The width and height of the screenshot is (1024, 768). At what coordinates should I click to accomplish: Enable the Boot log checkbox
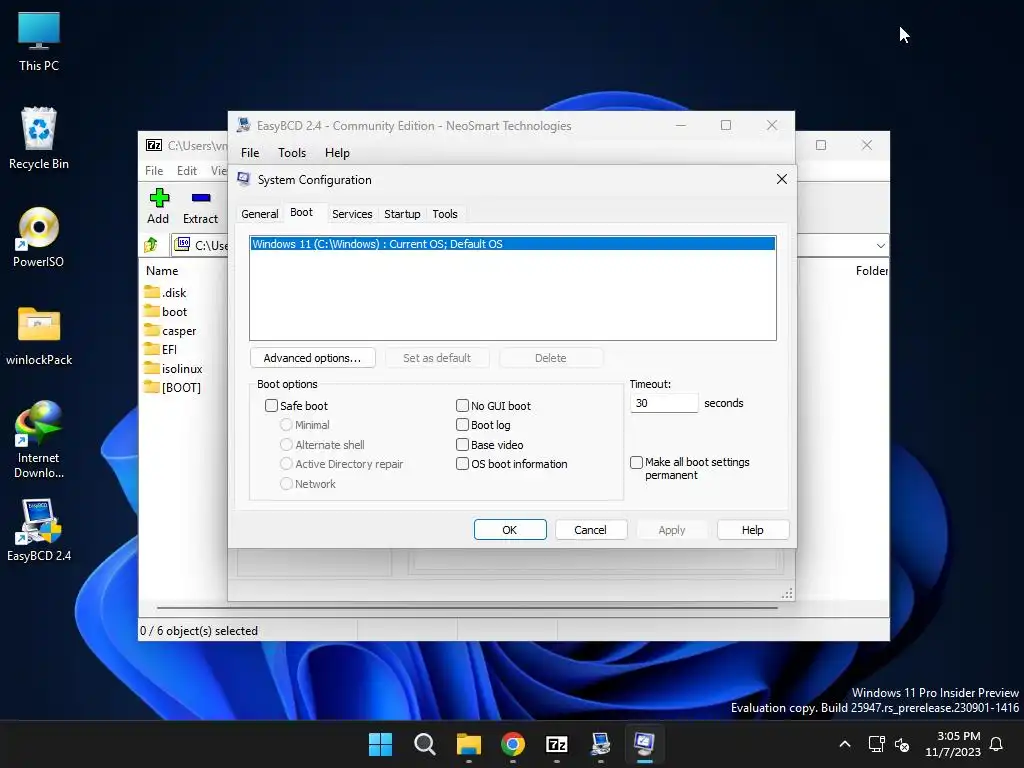(462, 424)
